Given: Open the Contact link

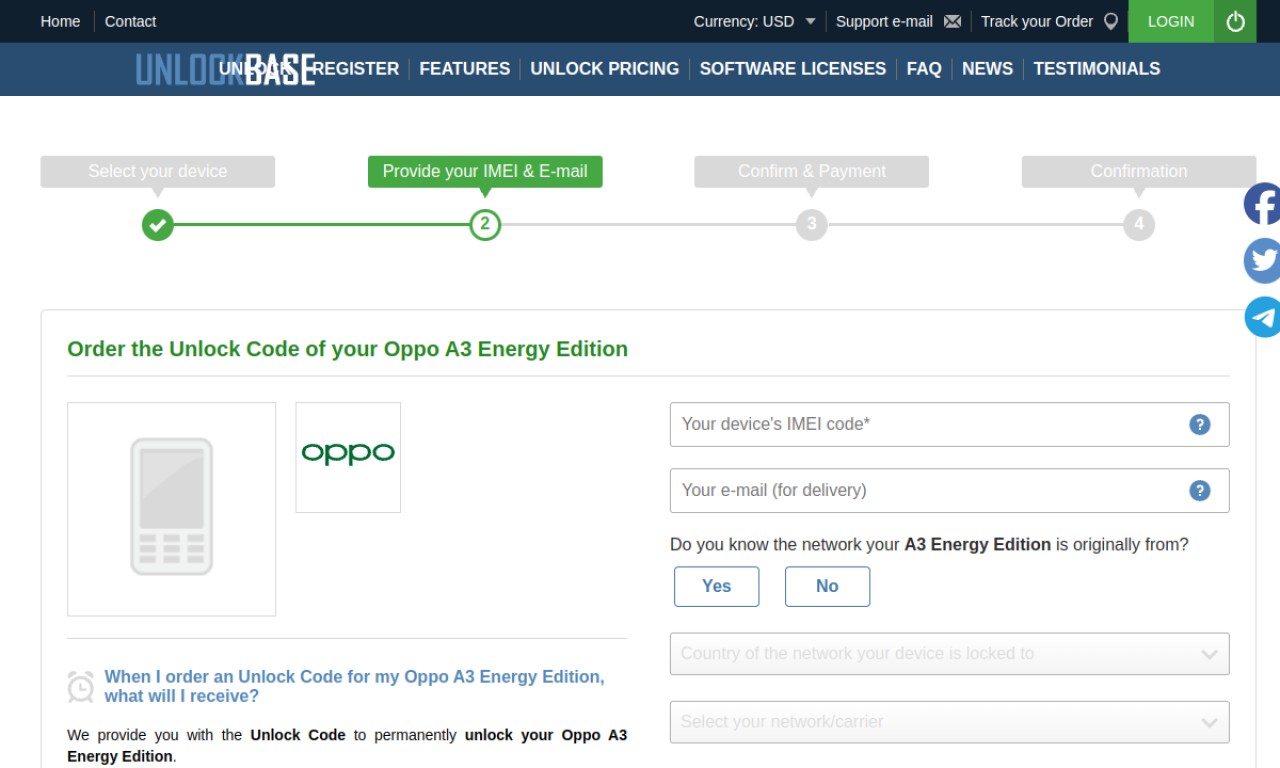Looking at the screenshot, I should point(130,21).
